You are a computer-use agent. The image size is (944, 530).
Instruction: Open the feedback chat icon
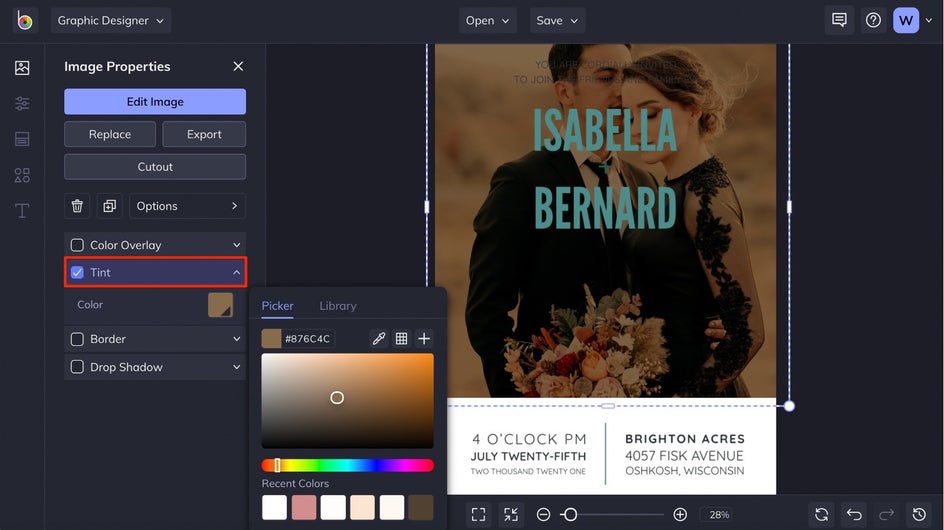pos(839,20)
